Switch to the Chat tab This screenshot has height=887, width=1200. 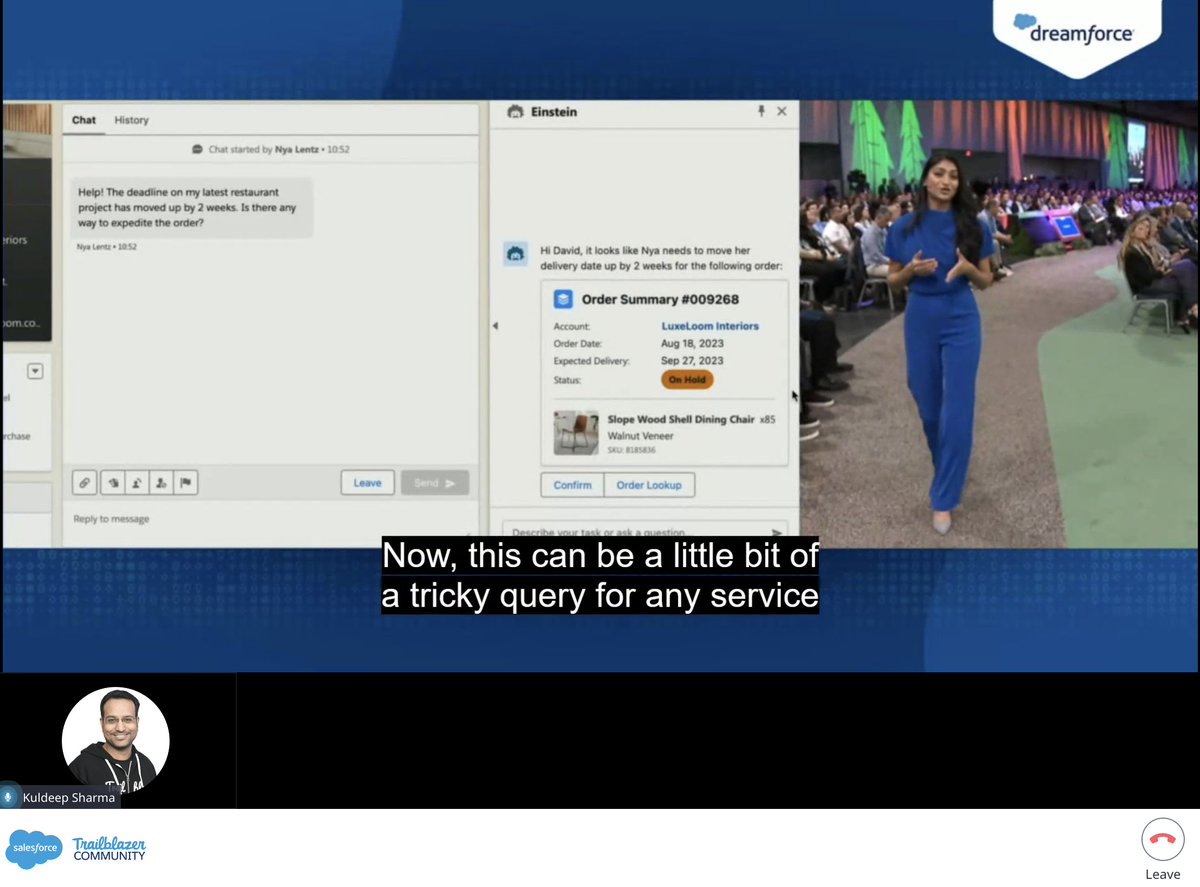[84, 120]
